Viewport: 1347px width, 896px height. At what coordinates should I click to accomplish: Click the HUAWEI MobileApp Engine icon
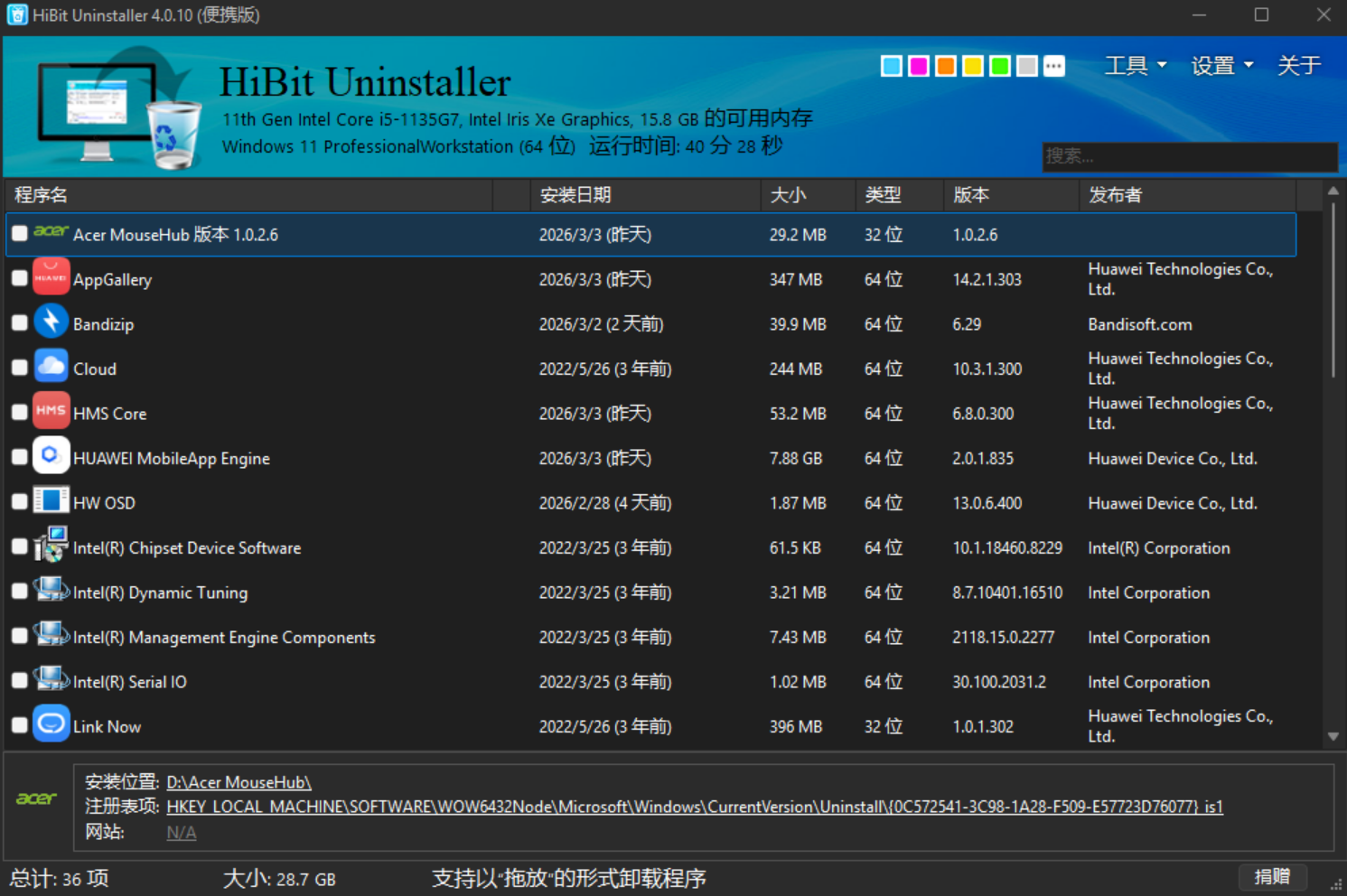click(51, 457)
